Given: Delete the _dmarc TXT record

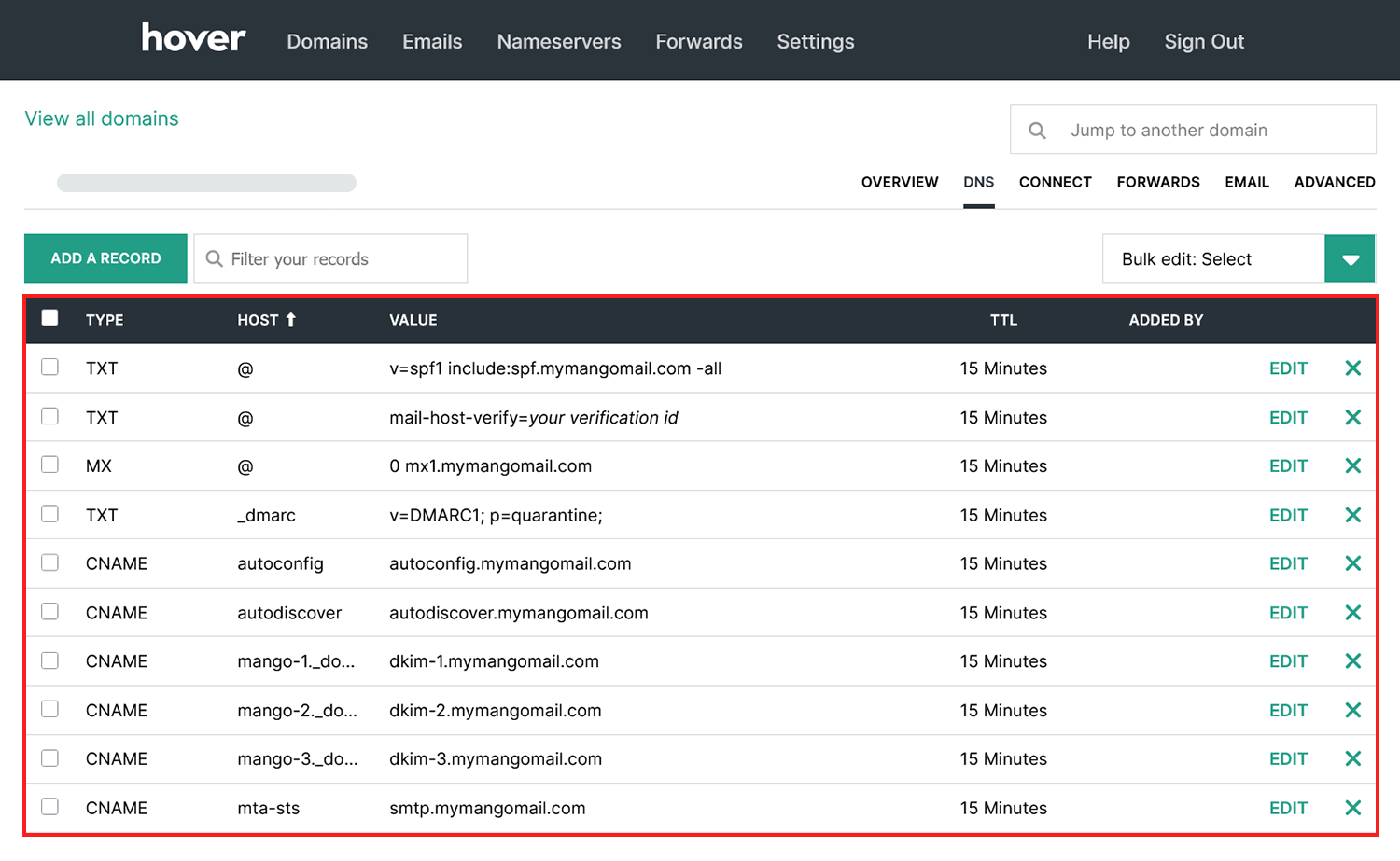Looking at the screenshot, I should pyautogui.click(x=1352, y=515).
